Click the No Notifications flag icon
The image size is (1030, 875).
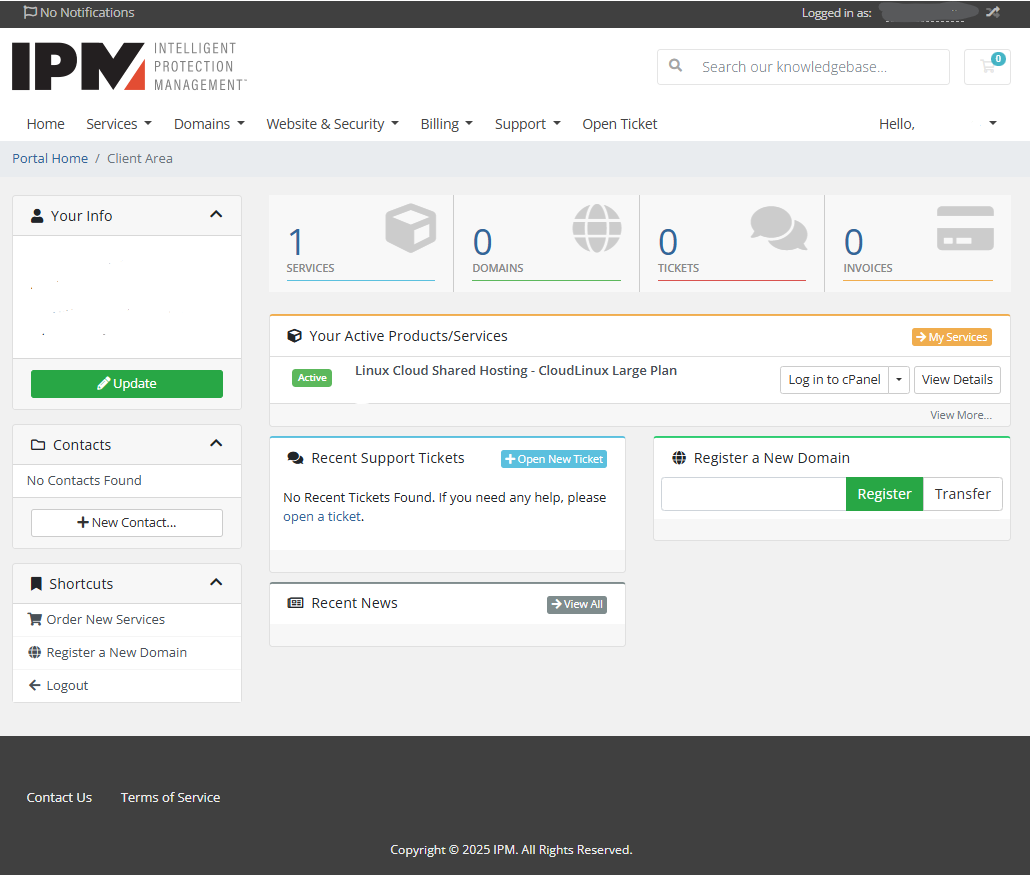[30, 12]
